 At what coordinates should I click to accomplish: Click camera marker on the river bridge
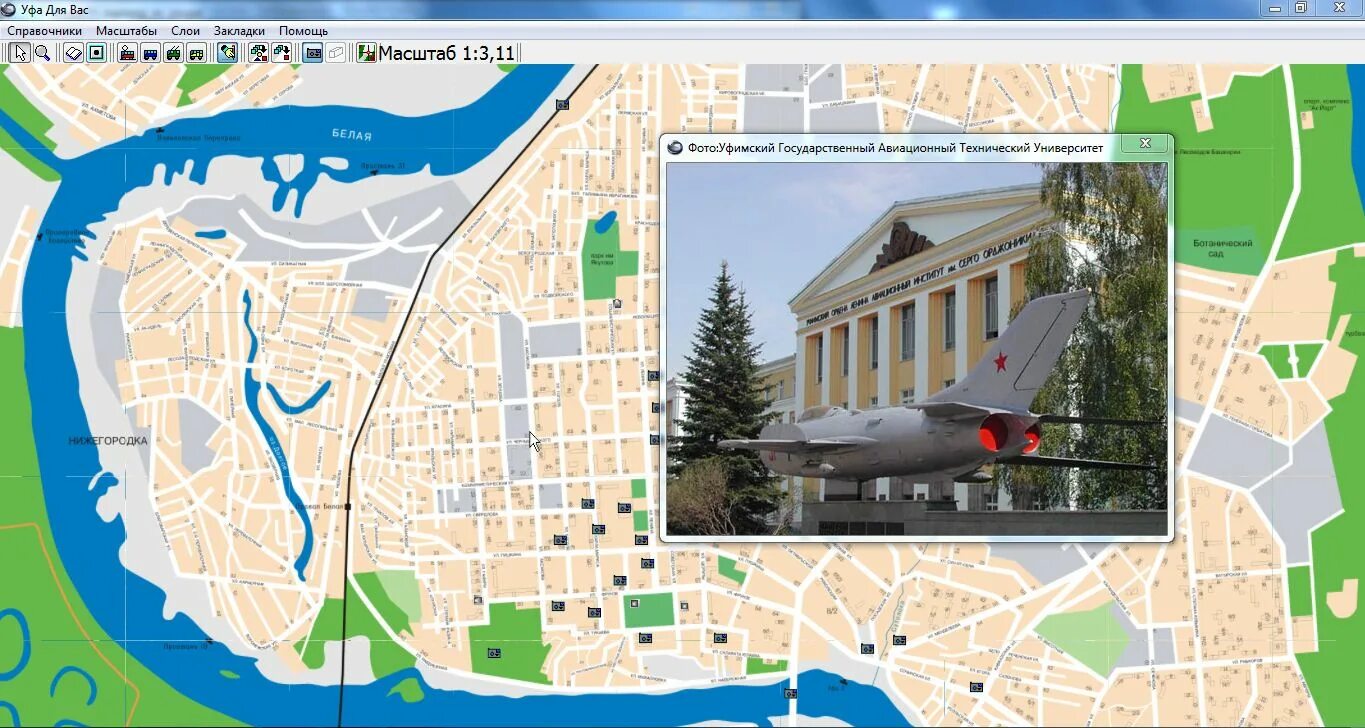(x=791, y=692)
